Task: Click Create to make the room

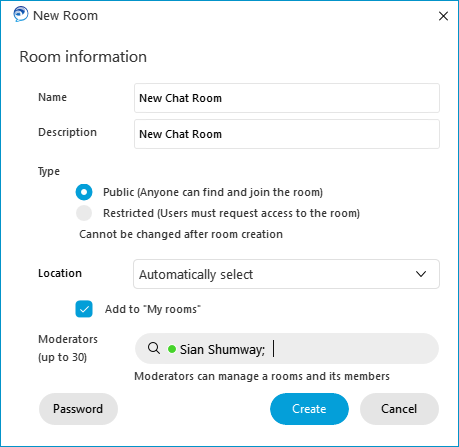Action: point(309,409)
